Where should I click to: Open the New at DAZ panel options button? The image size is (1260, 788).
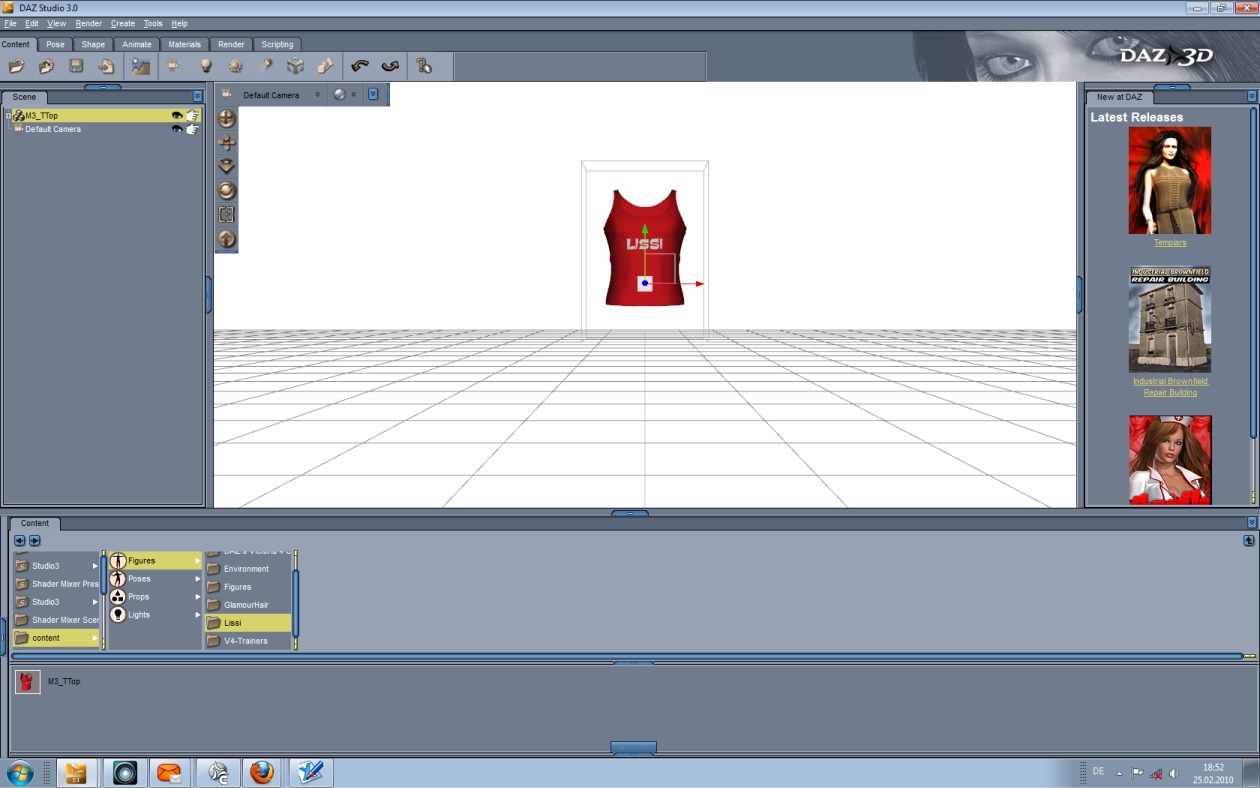click(x=1251, y=96)
